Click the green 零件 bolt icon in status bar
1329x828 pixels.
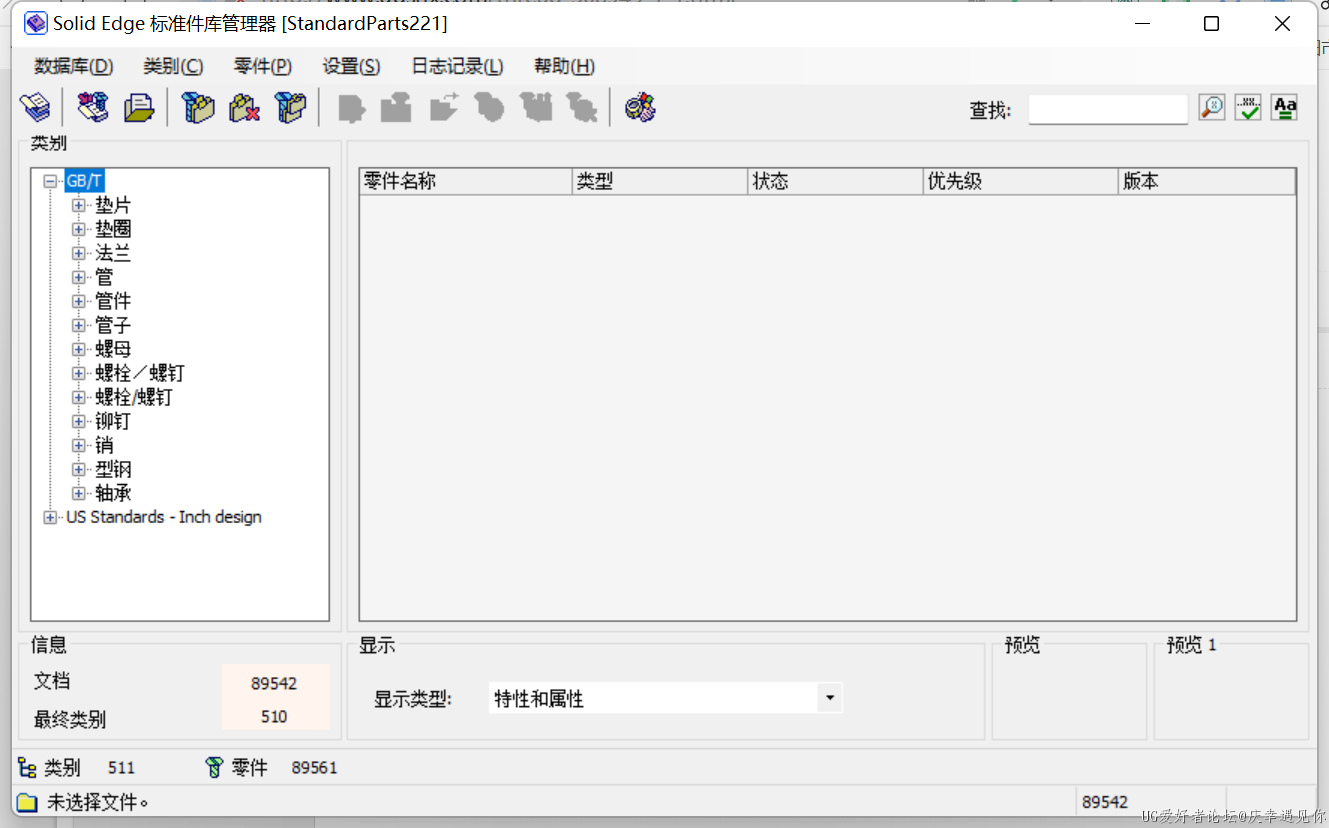(x=214, y=768)
